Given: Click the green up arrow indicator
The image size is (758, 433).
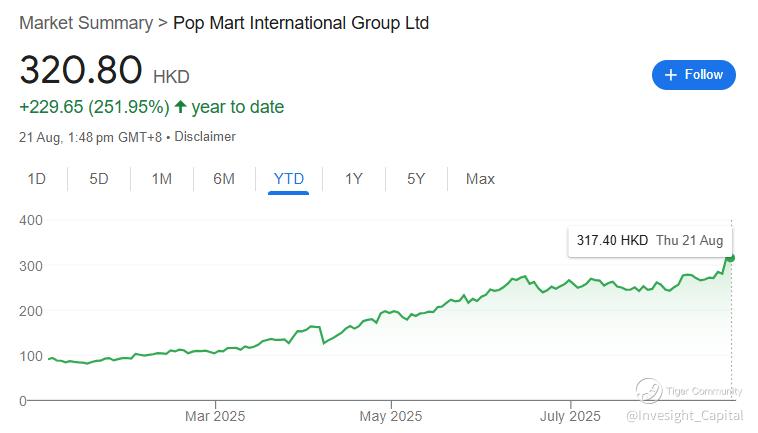Looking at the screenshot, I should click(180, 107).
